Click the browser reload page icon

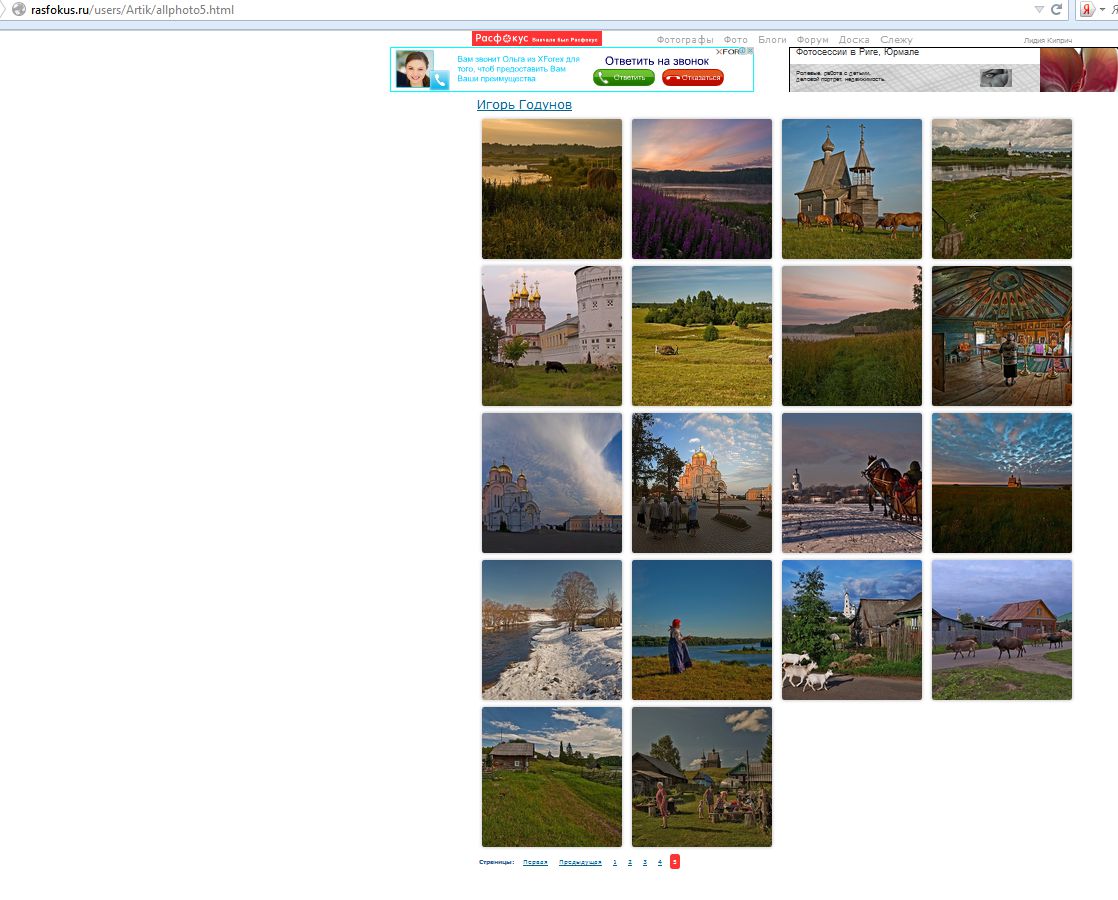coord(1056,9)
